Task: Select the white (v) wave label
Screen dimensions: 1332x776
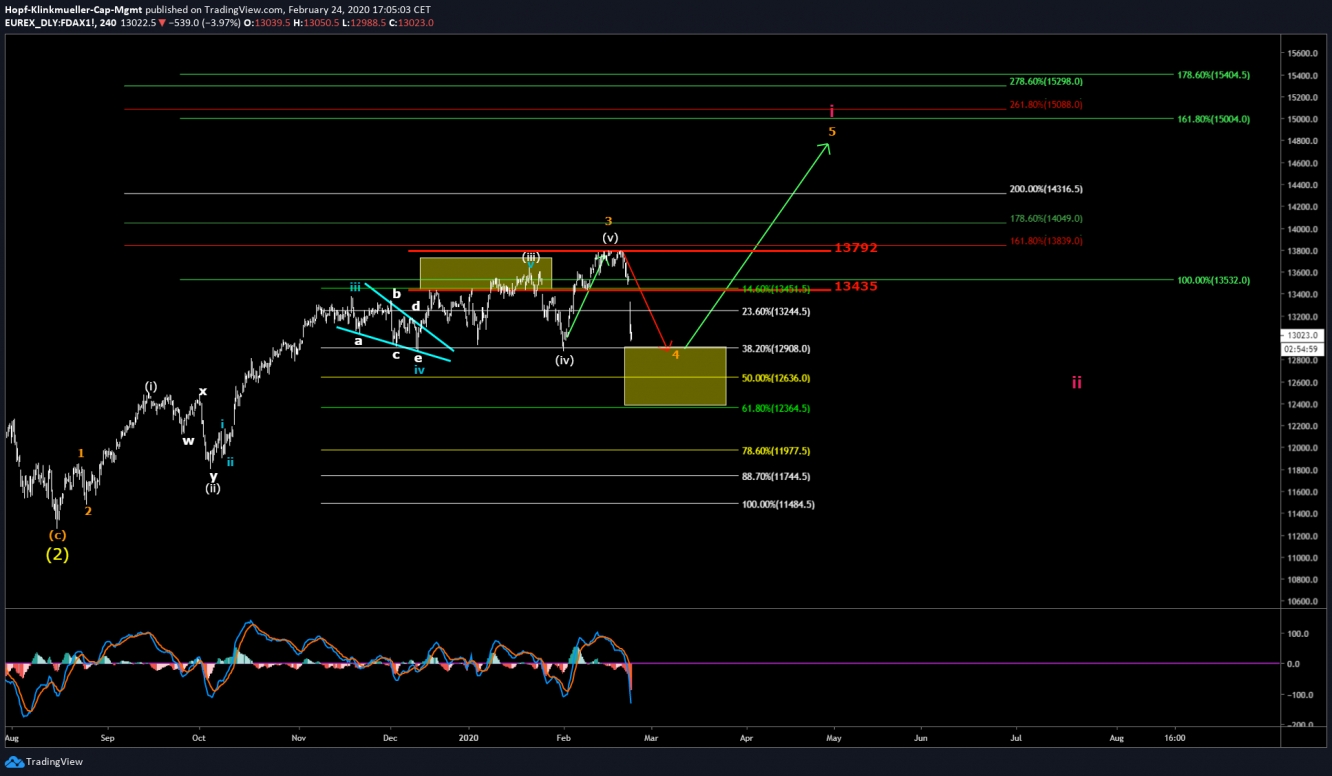Action: click(610, 238)
